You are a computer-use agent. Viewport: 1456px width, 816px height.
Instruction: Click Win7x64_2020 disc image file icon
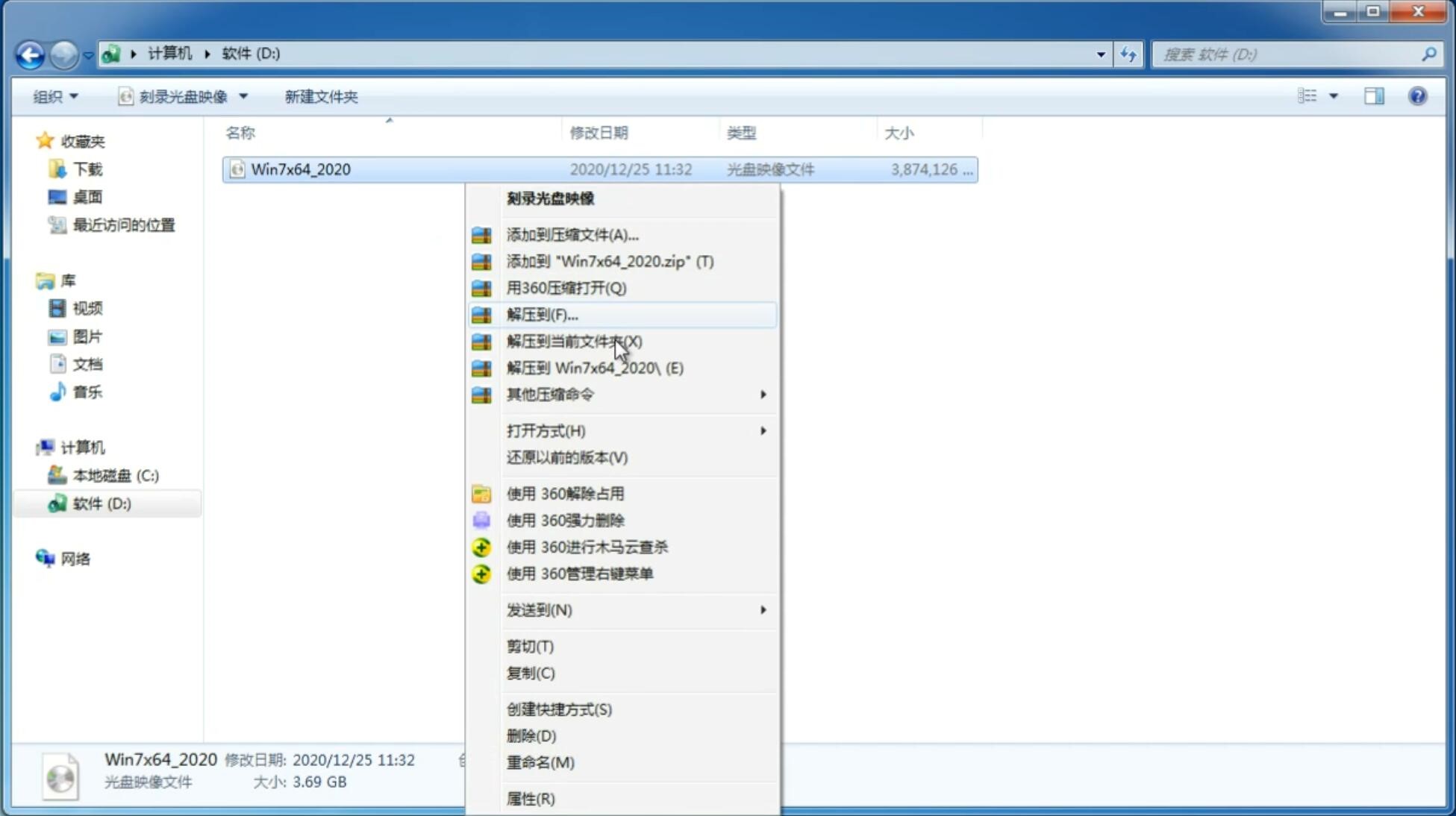coord(237,169)
